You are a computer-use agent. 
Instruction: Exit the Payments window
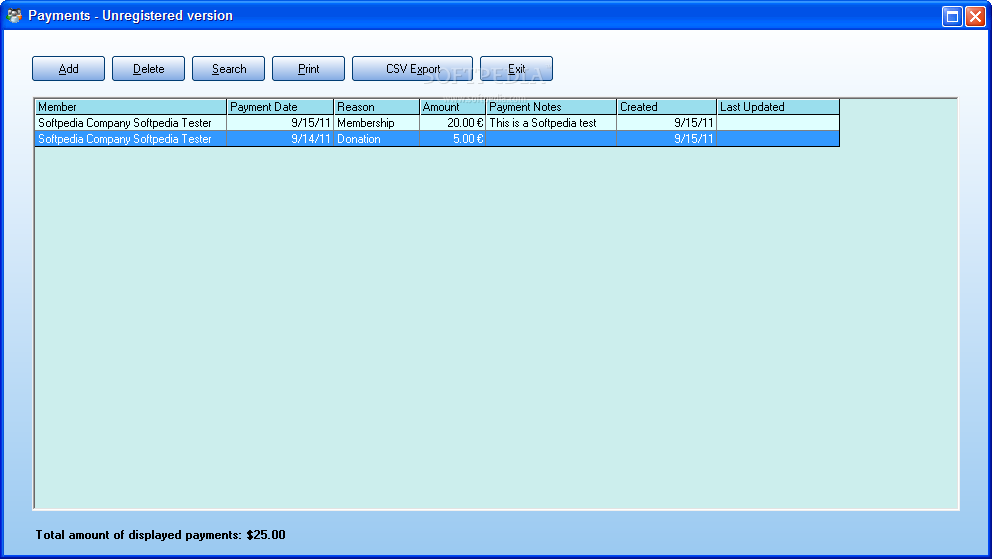[x=516, y=69]
